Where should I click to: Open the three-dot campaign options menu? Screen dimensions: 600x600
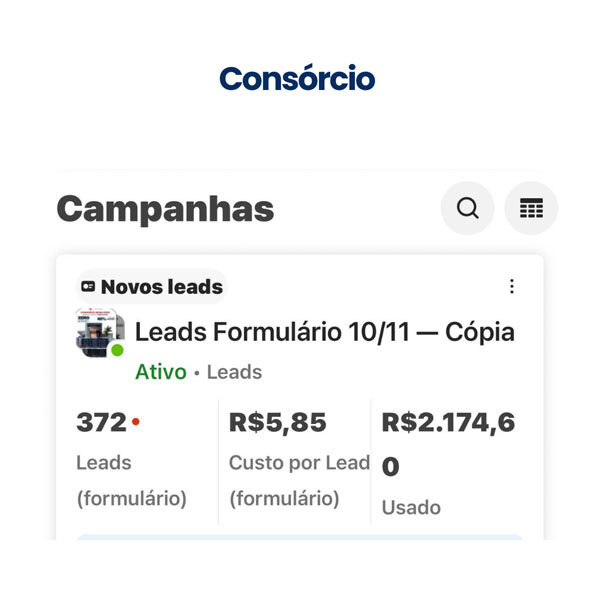click(512, 287)
